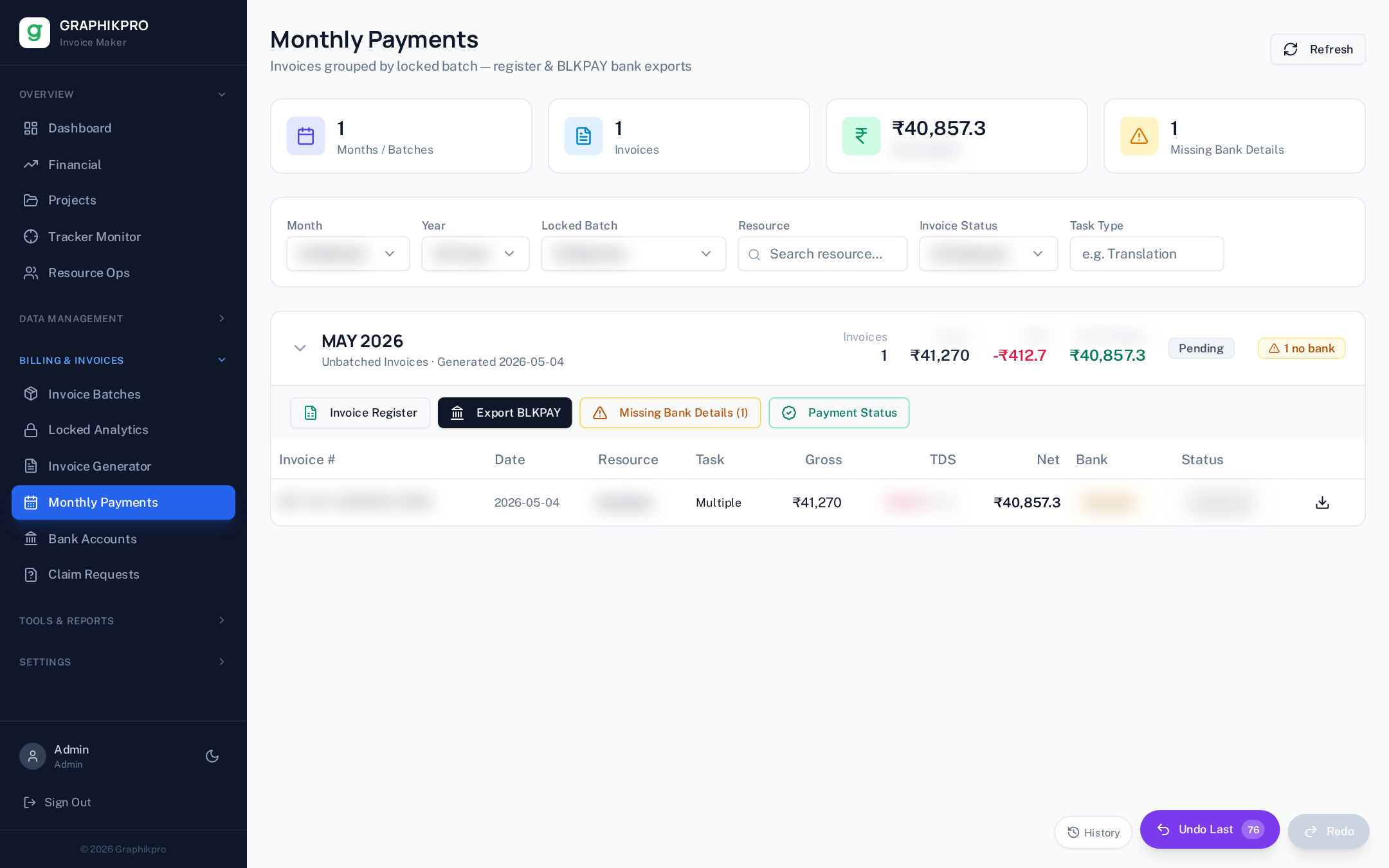Screen dimensions: 1389x868
Task: Open the History panel
Action: (x=1093, y=832)
